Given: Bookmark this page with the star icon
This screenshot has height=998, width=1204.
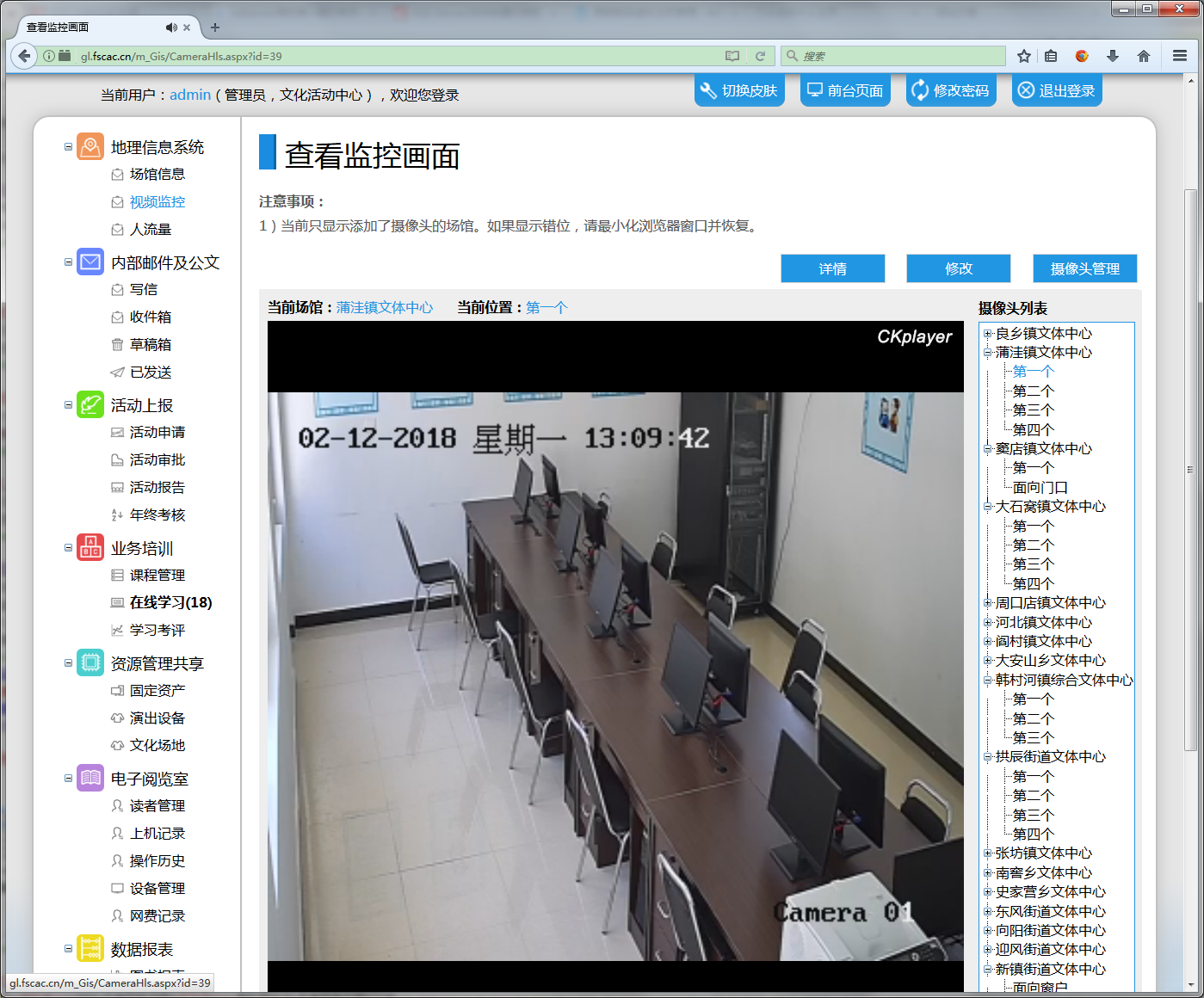Looking at the screenshot, I should 1023,56.
